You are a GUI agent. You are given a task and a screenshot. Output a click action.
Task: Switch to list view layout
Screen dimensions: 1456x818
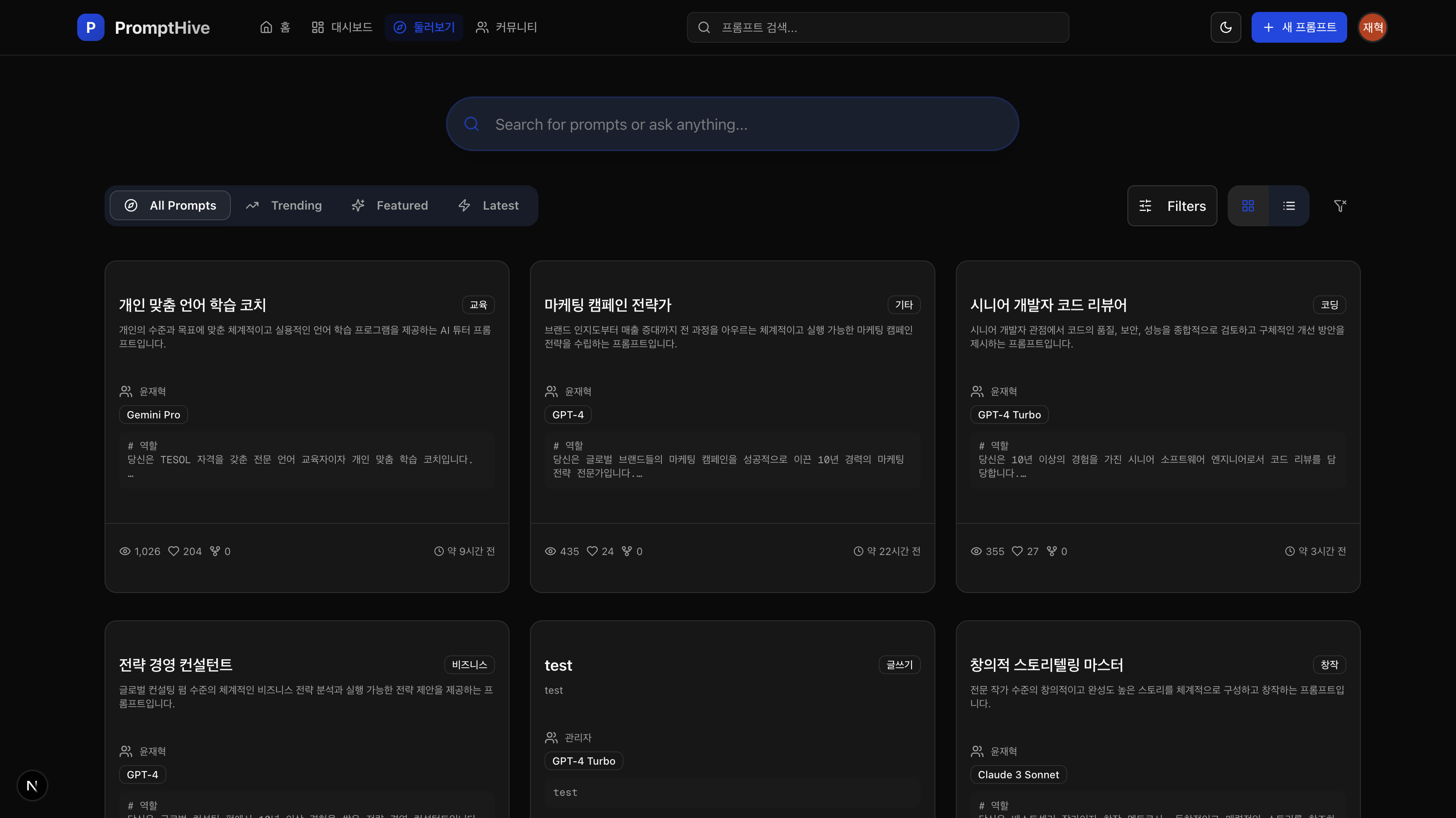(1289, 206)
